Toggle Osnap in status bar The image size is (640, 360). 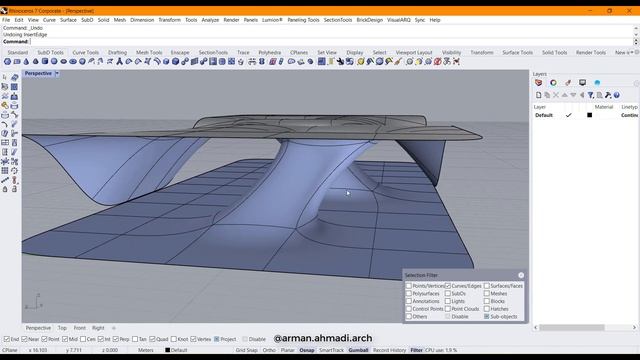point(307,350)
